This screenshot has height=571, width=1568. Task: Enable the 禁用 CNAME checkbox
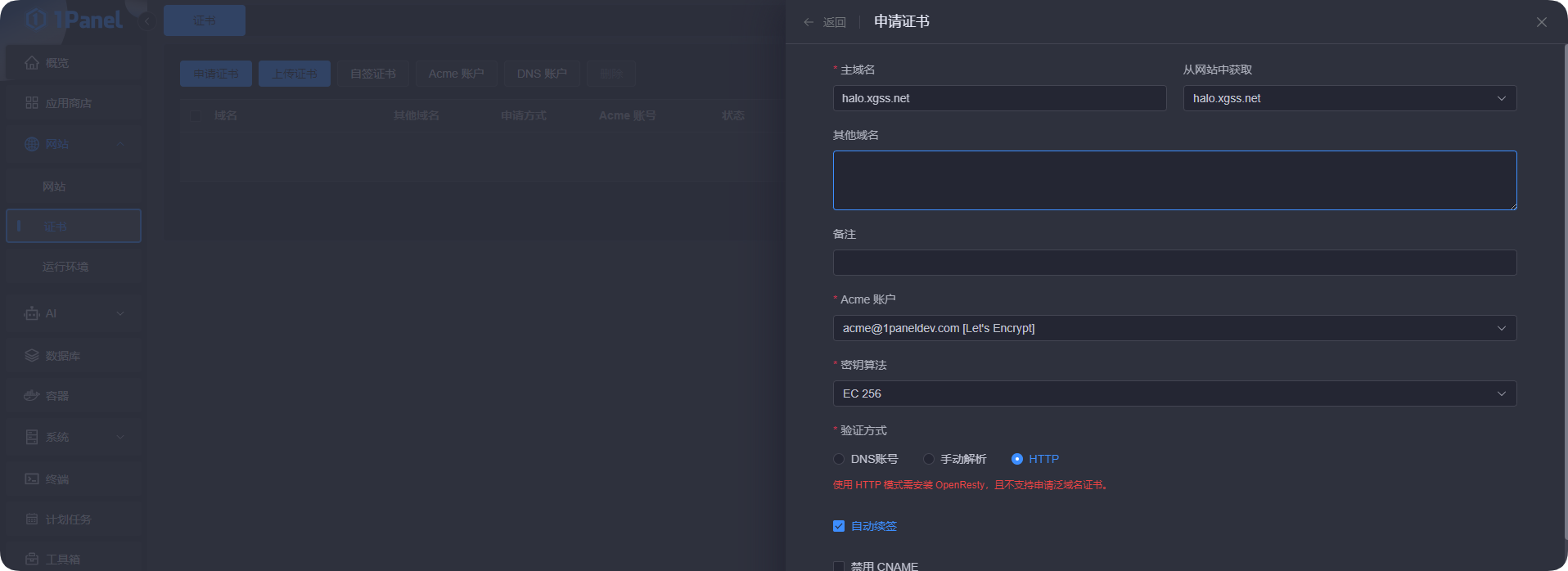tap(839, 566)
